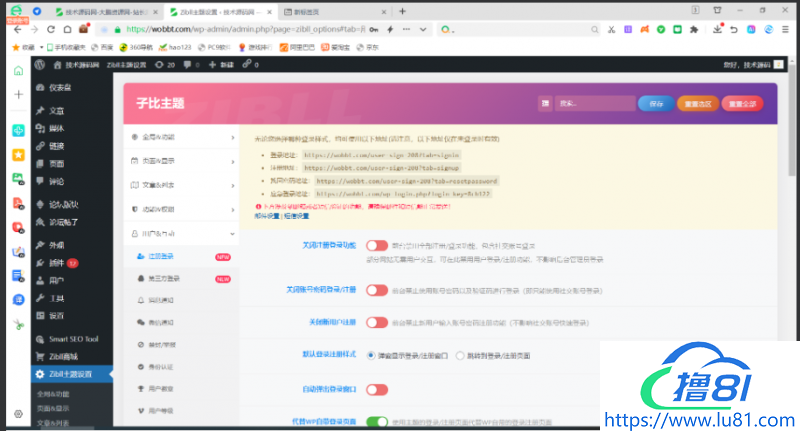Open 插件 plugins in the WordPress sidebar

(x=56, y=262)
